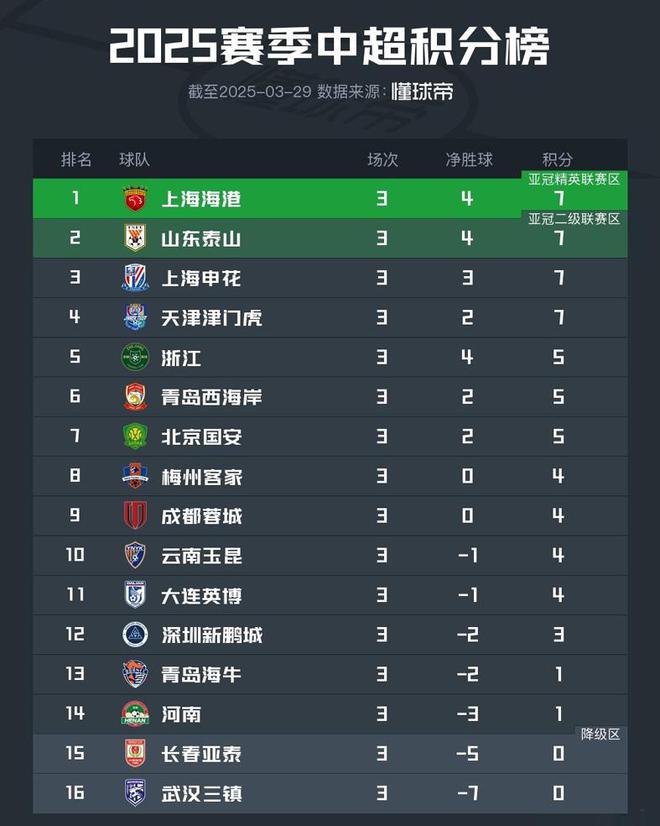Sort by the 积分 column header
This screenshot has height=826, width=660.
tap(557, 159)
